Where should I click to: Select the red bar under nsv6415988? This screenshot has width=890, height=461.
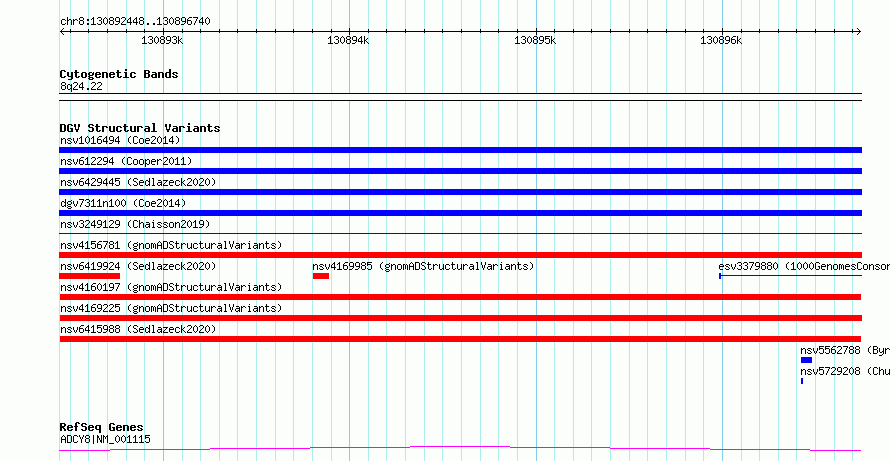click(x=460, y=339)
